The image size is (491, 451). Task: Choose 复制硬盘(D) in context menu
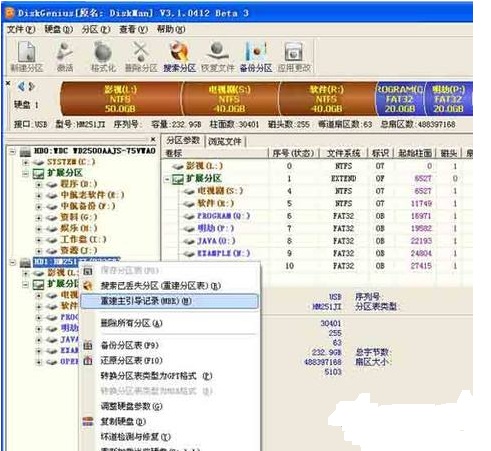[170, 422]
